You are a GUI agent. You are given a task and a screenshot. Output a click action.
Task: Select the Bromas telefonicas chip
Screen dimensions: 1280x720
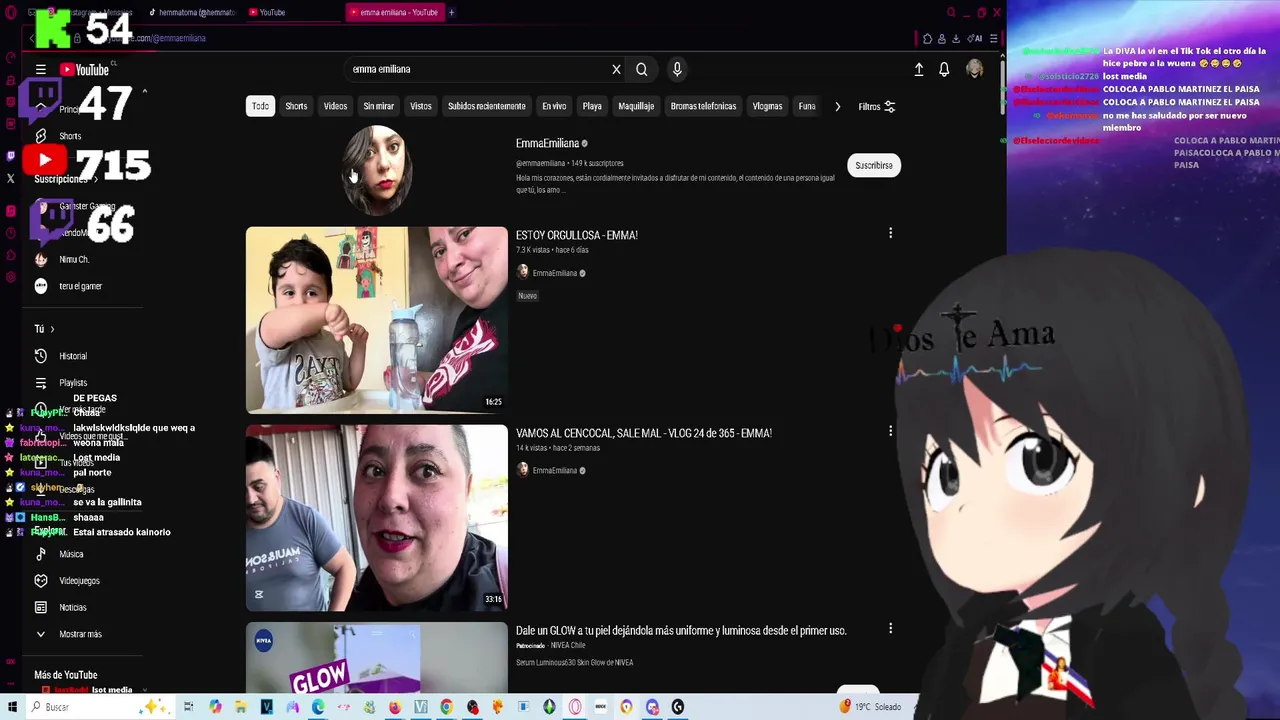[703, 106]
